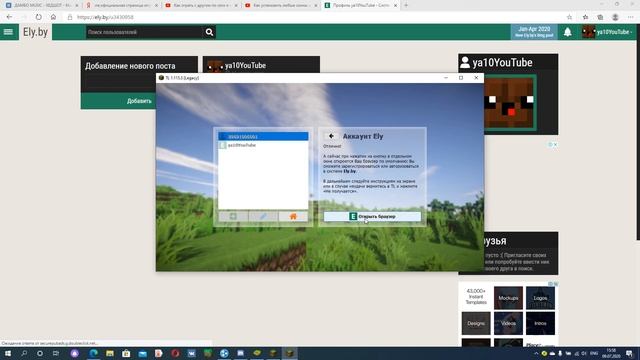Viewport: 640px width, 360px height.
Task: Open Microsoft Edge from the taskbar
Action: [x=93, y=353]
